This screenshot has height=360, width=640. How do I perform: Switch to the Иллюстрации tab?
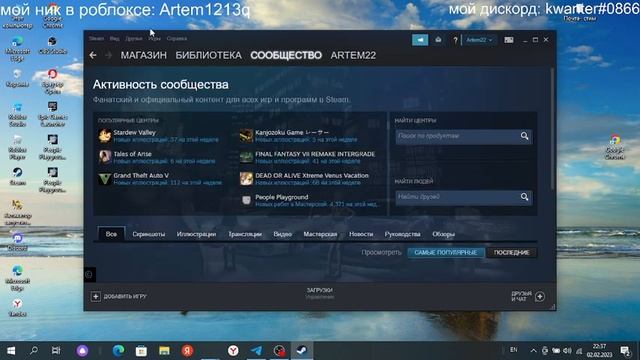pyautogui.click(x=196, y=234)
